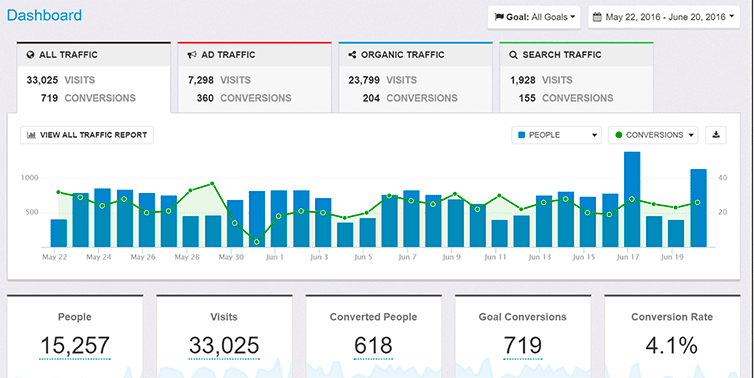The height and width of the screenshot is (378, 754).
Task: Switch to the ORGANIC TRAFFIC tab
Action: pyautogui.click(x=415, y=77)
